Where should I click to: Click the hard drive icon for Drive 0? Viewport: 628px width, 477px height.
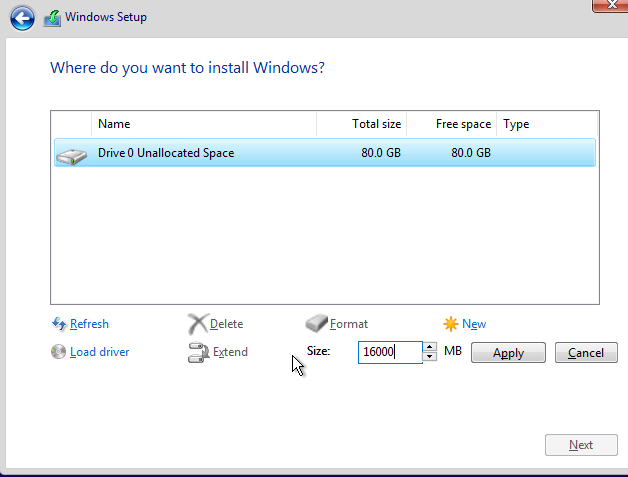point(72,156)
